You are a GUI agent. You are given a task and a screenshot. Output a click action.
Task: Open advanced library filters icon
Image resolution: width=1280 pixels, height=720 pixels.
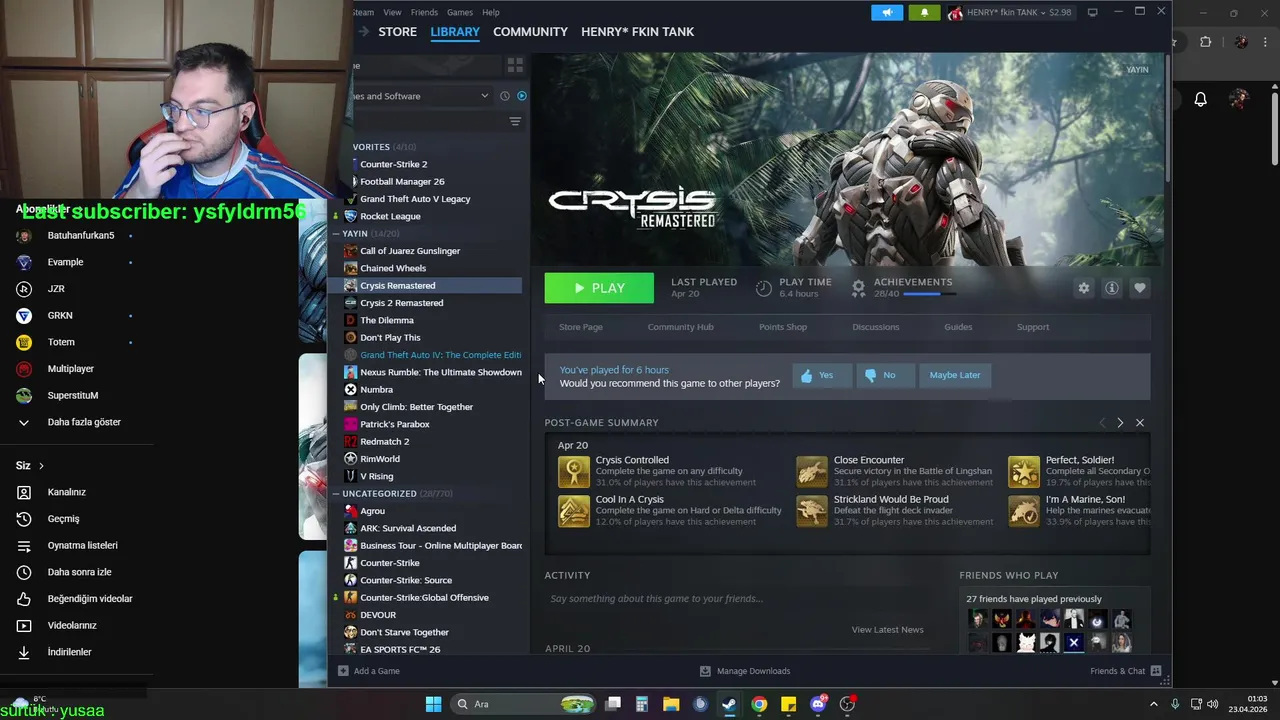pyautogui.click(x=515, y=121)
